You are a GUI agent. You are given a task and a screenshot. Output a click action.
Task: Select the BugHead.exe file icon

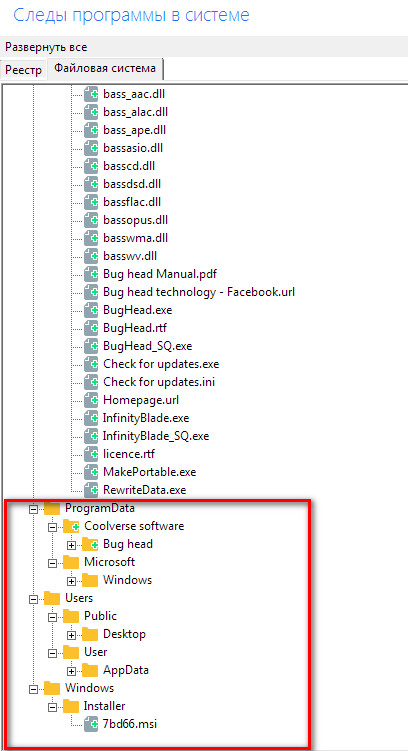tap(91, 310)
